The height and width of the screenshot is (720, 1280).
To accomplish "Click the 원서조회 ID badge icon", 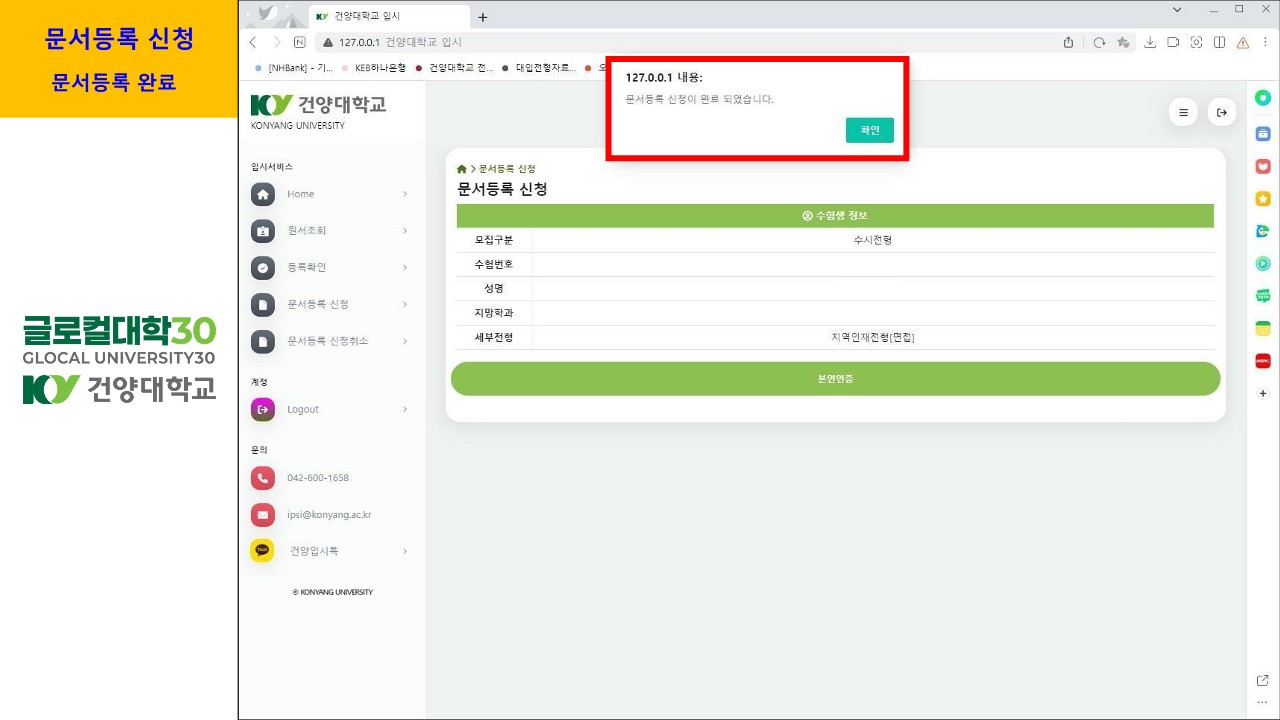I will tap(262, 231).
